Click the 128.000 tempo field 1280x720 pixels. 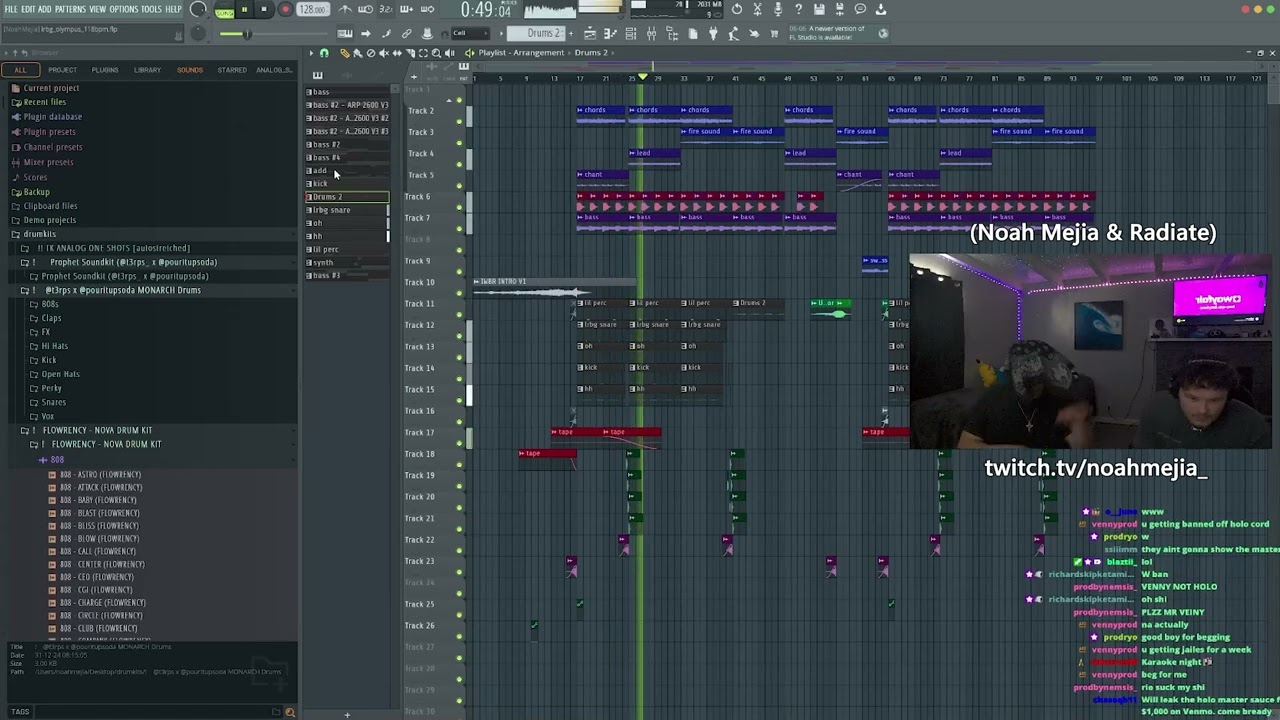click(x=313, y=10)
